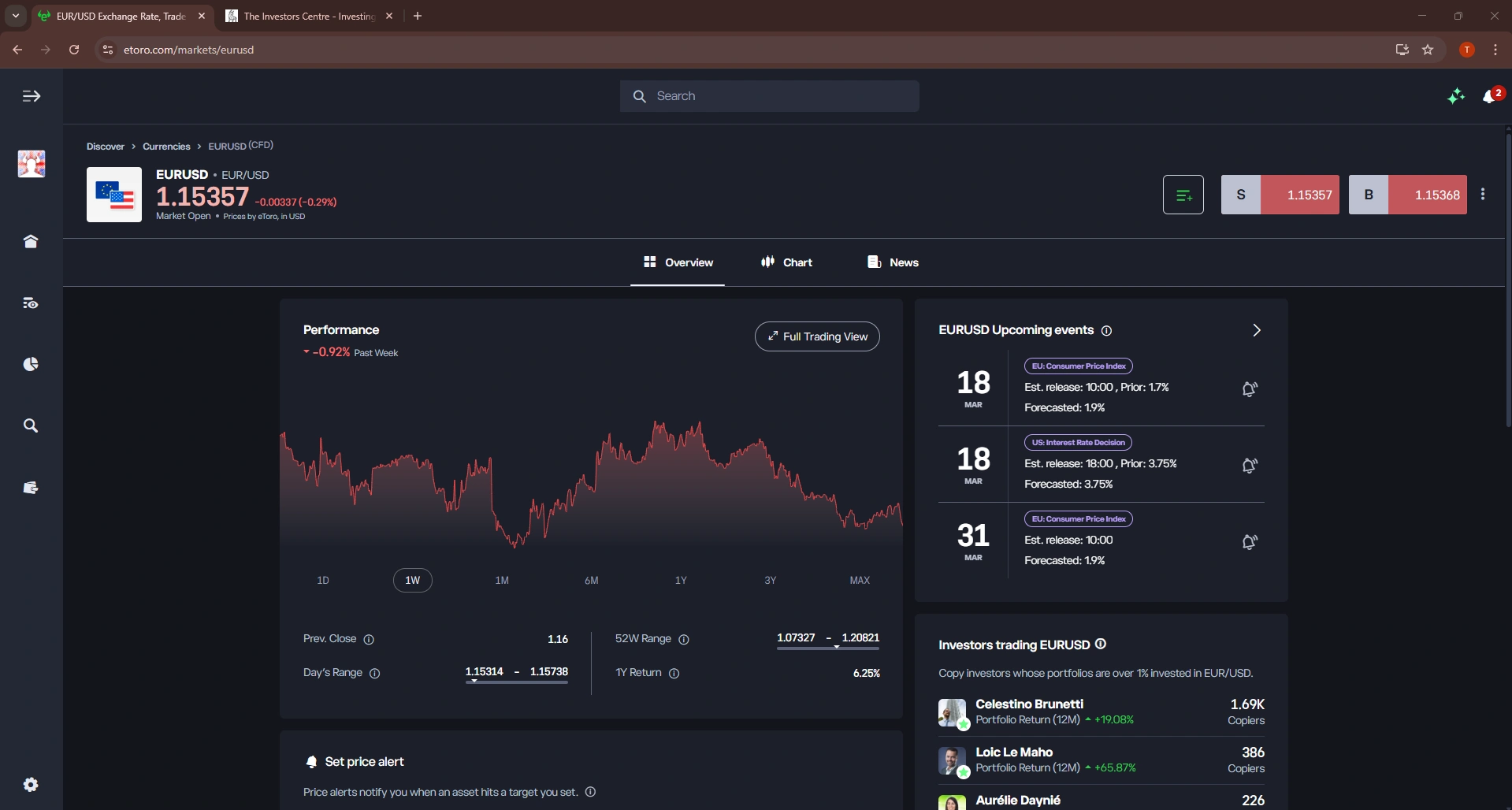Show info for price alerts description
1512x810 pixels.
pyautogui.click(x=590, y=792)
